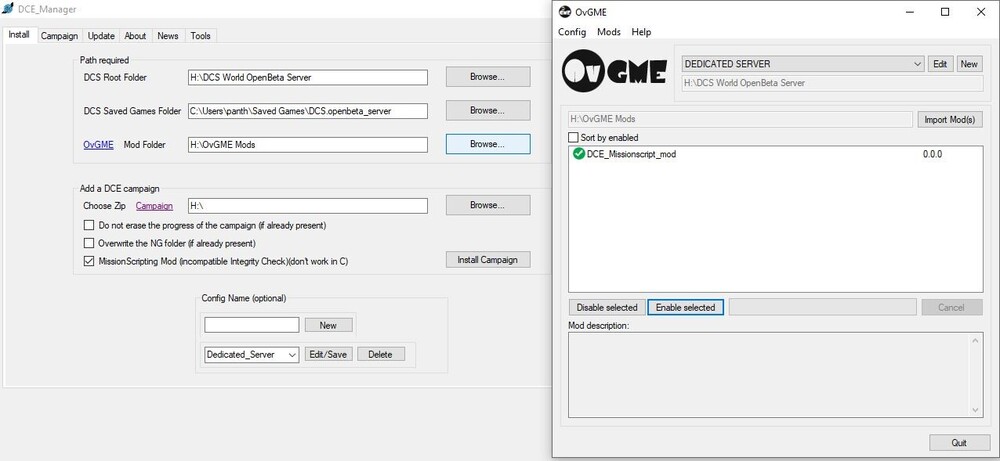The width and height of the screenshot is (1000, 461).
Task: Click the New button under Config Name
Action: (x=328, y=325)
